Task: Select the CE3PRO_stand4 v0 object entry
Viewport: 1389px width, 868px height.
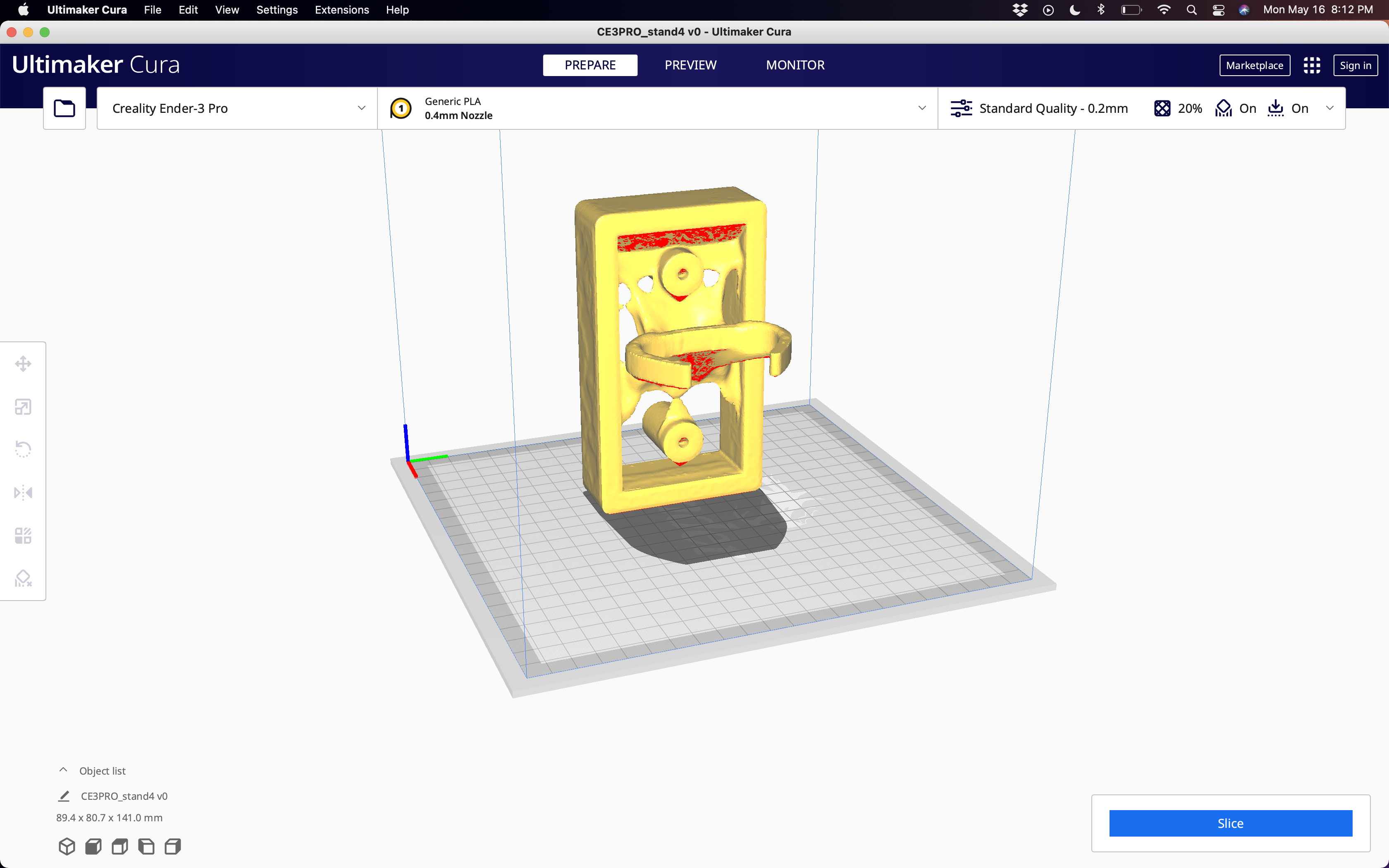Action: click(124, 796)
